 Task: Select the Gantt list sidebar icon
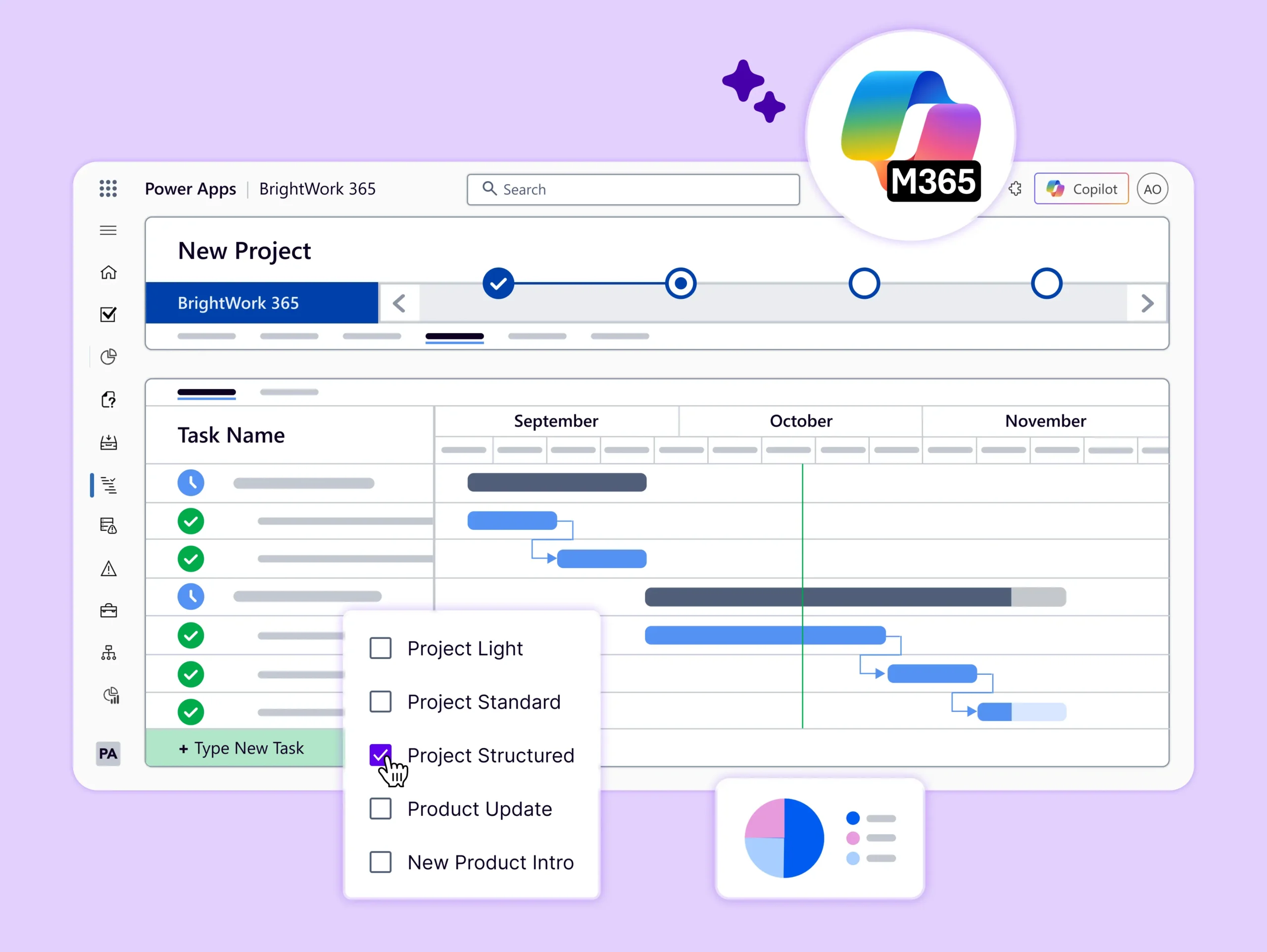coord(108,485)
